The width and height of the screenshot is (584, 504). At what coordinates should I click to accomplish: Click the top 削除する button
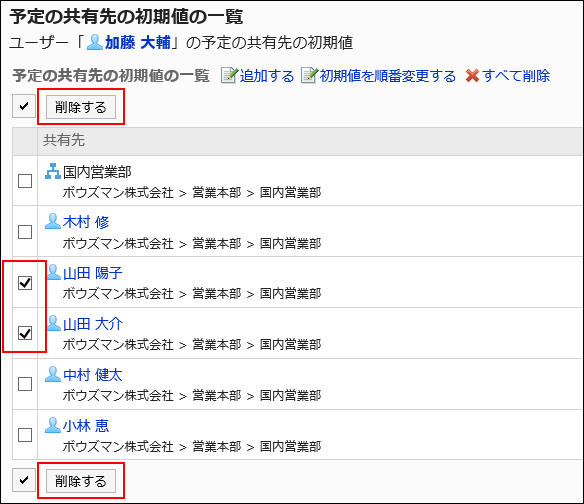81,107
